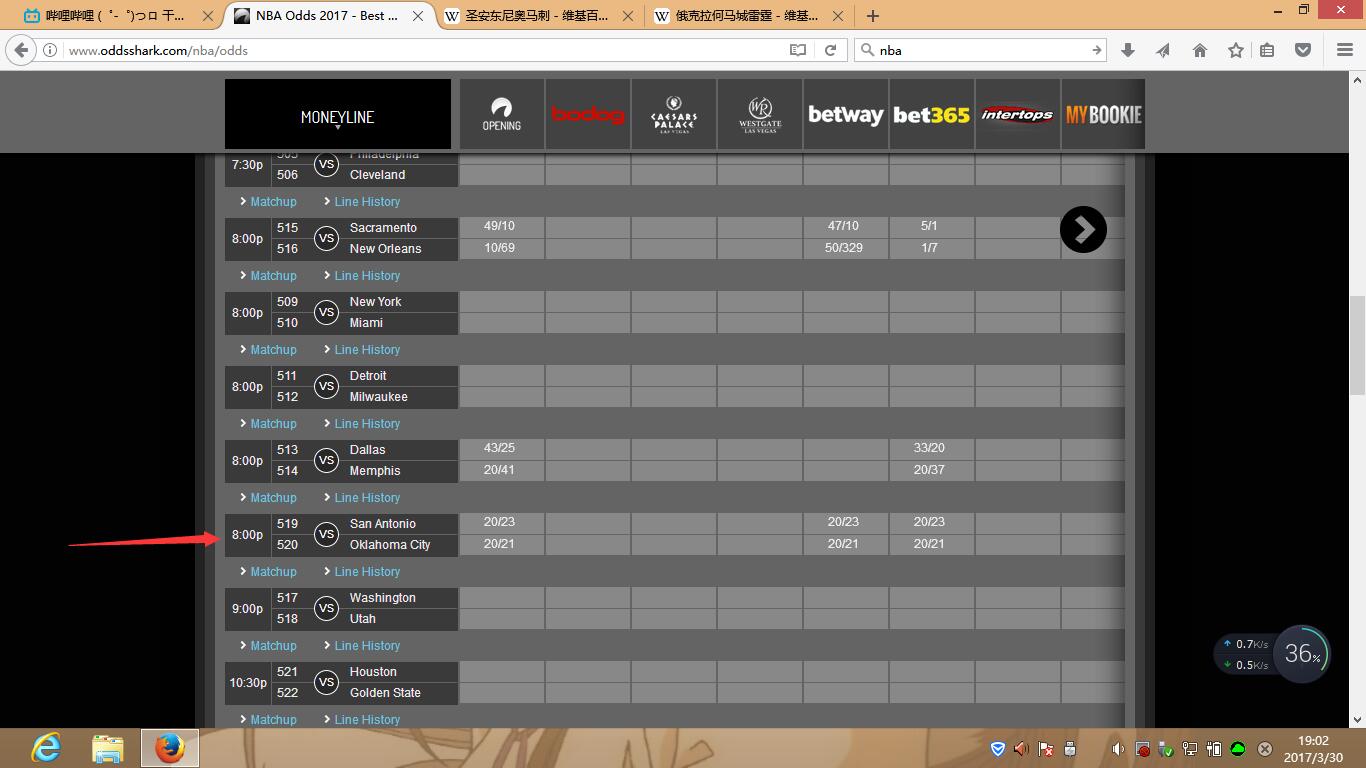Click the Home icon in toolbar
The height and width of the screenshot is (768, 1366).
point(1200,50)
